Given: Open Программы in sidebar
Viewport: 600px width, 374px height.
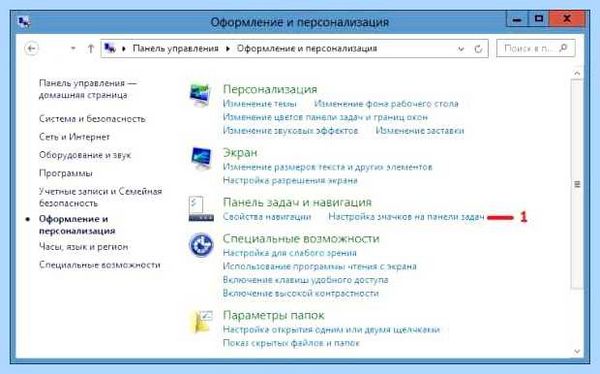Looking at the screenshot, I should pos(66,173).
